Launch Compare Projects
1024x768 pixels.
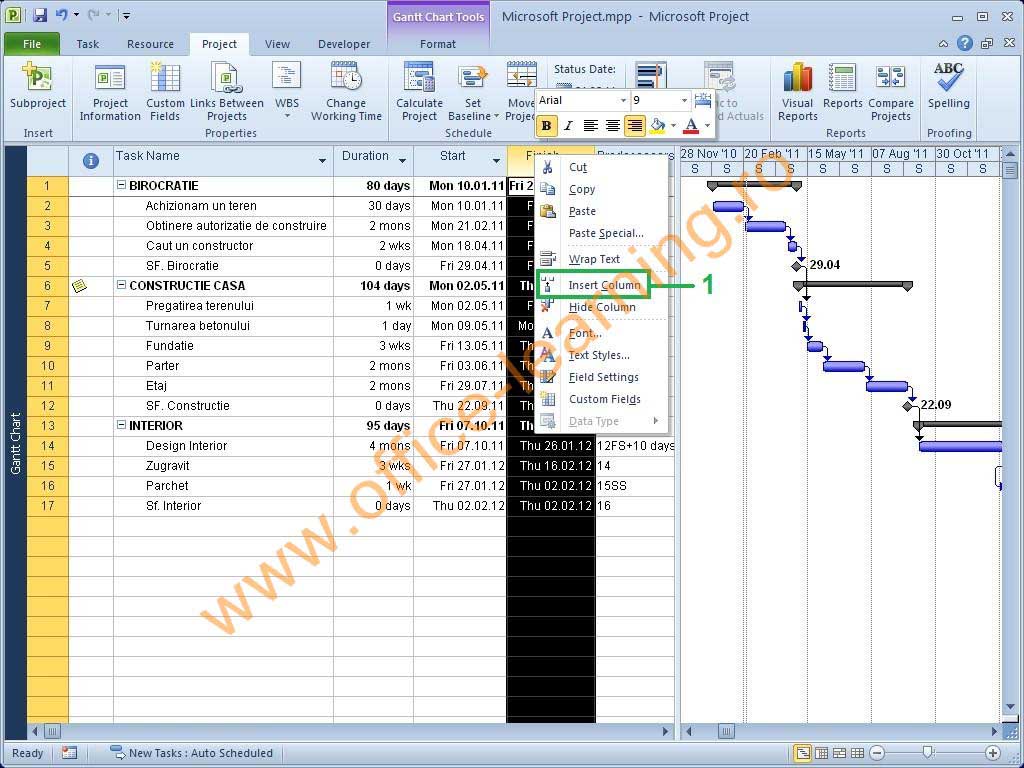pyautogui.click(x=891, y=92)
